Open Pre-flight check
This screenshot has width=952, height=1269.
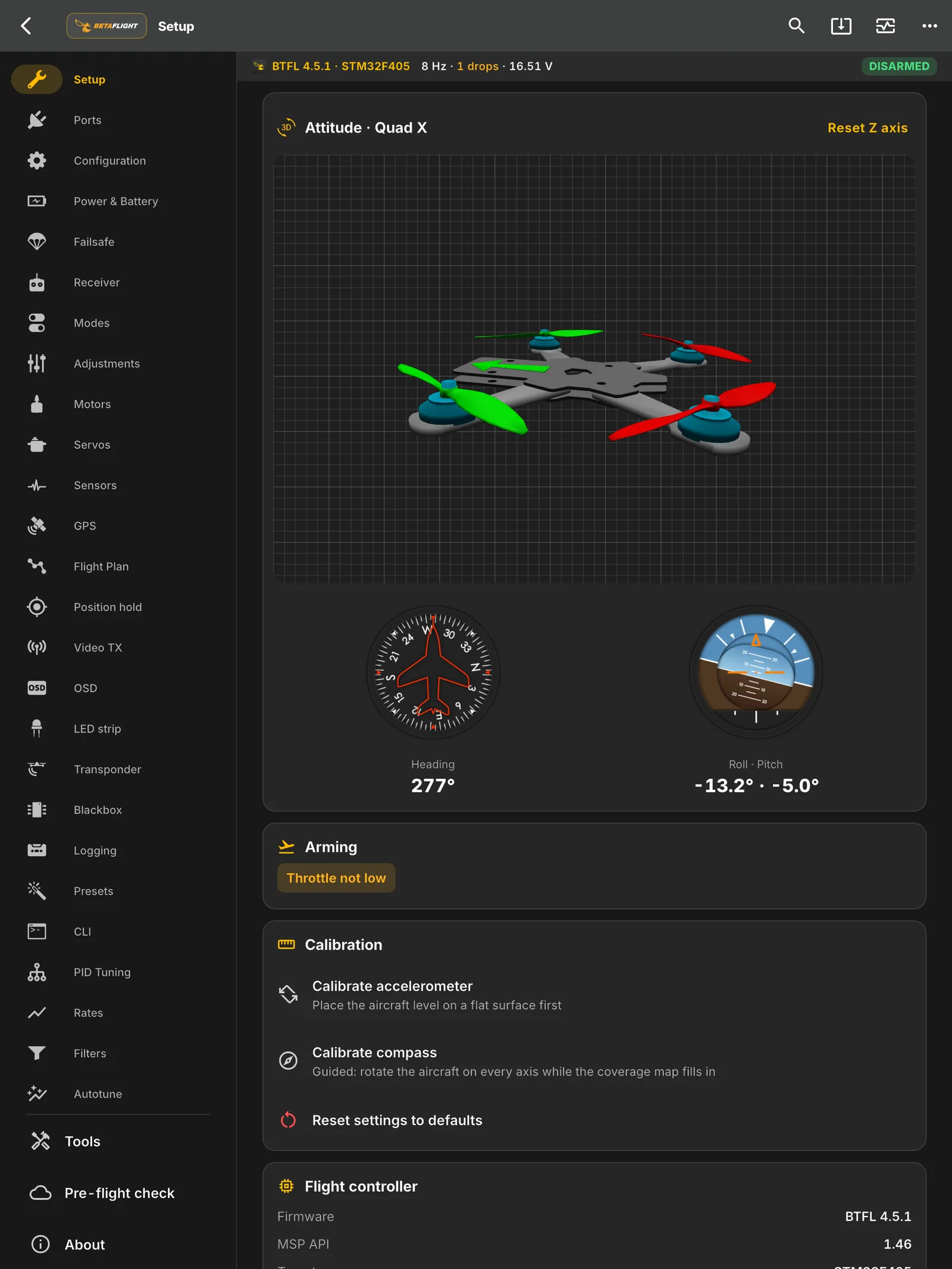[118, 1193]
